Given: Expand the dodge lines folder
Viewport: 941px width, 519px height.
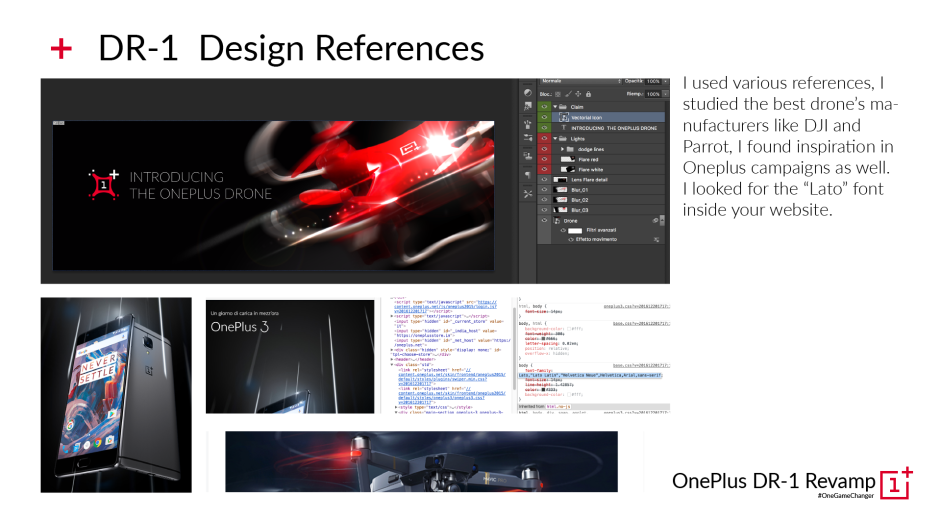Looking at the screenshot, I should [x=564, y=148].
